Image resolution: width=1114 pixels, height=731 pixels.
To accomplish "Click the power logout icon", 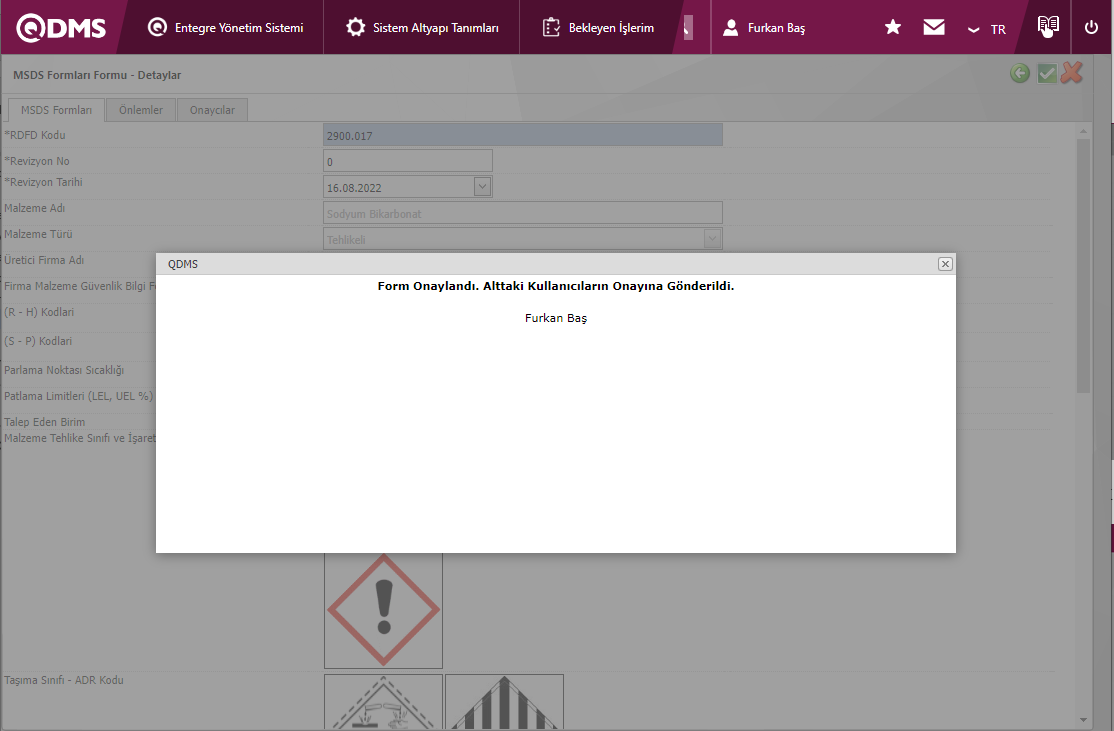I will pos(1091,28).
